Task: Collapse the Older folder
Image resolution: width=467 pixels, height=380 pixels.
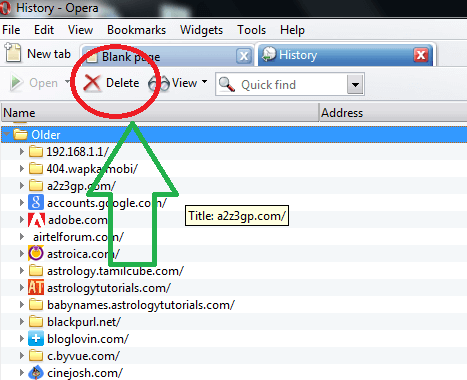Action: tap(6, 134)
